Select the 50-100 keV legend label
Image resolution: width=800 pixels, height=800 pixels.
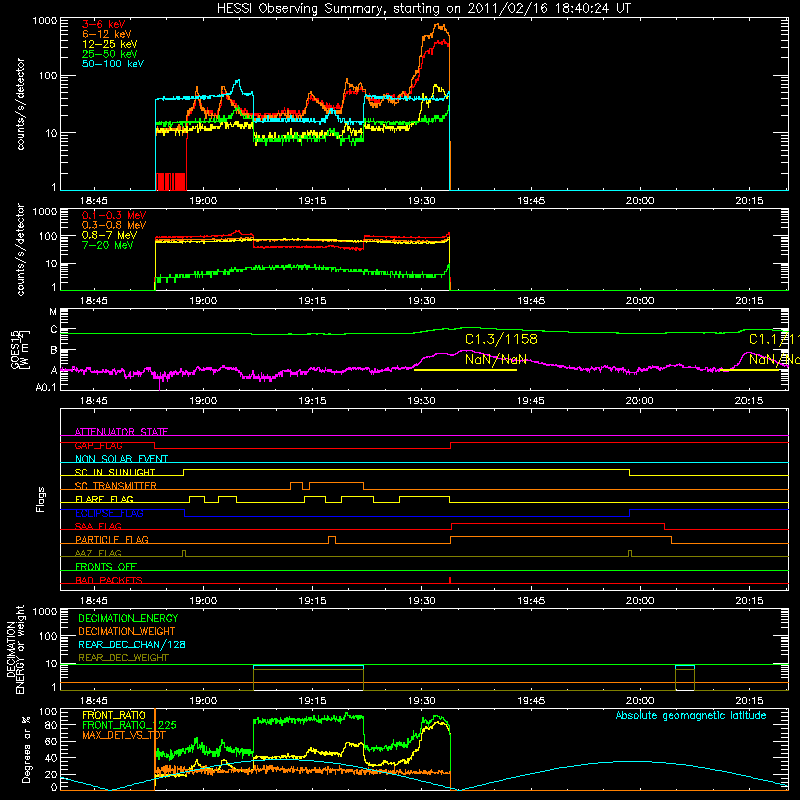click(x=113, y=64)
